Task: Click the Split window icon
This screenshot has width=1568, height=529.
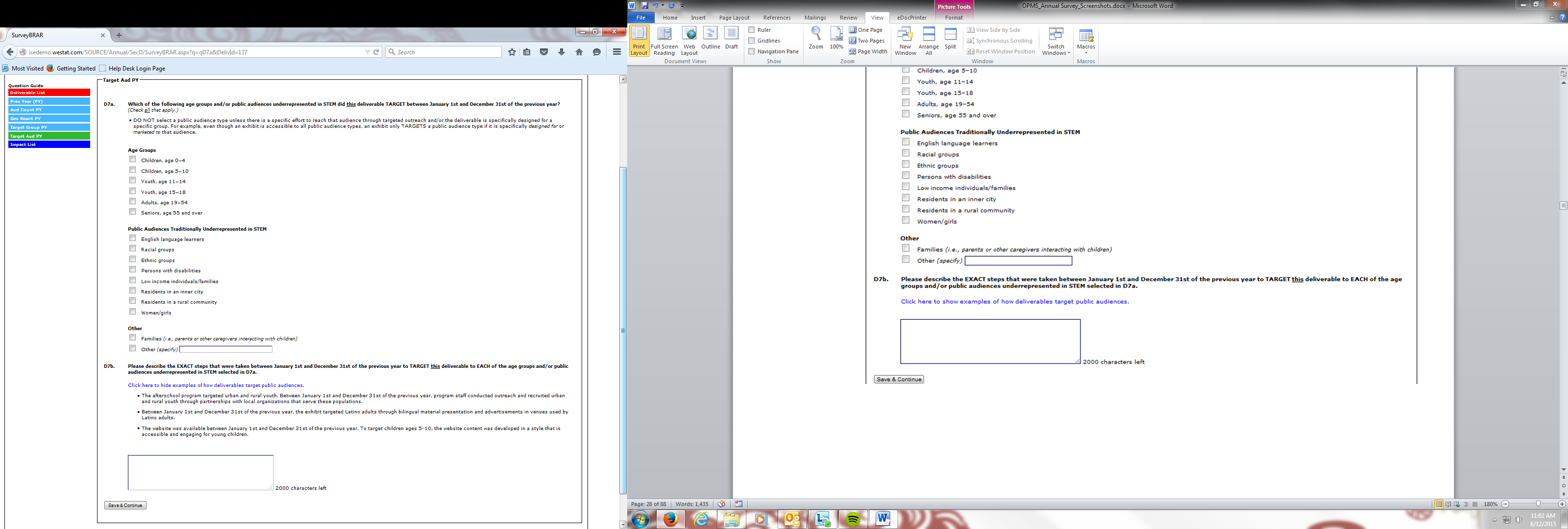Action: click(950, 38)
